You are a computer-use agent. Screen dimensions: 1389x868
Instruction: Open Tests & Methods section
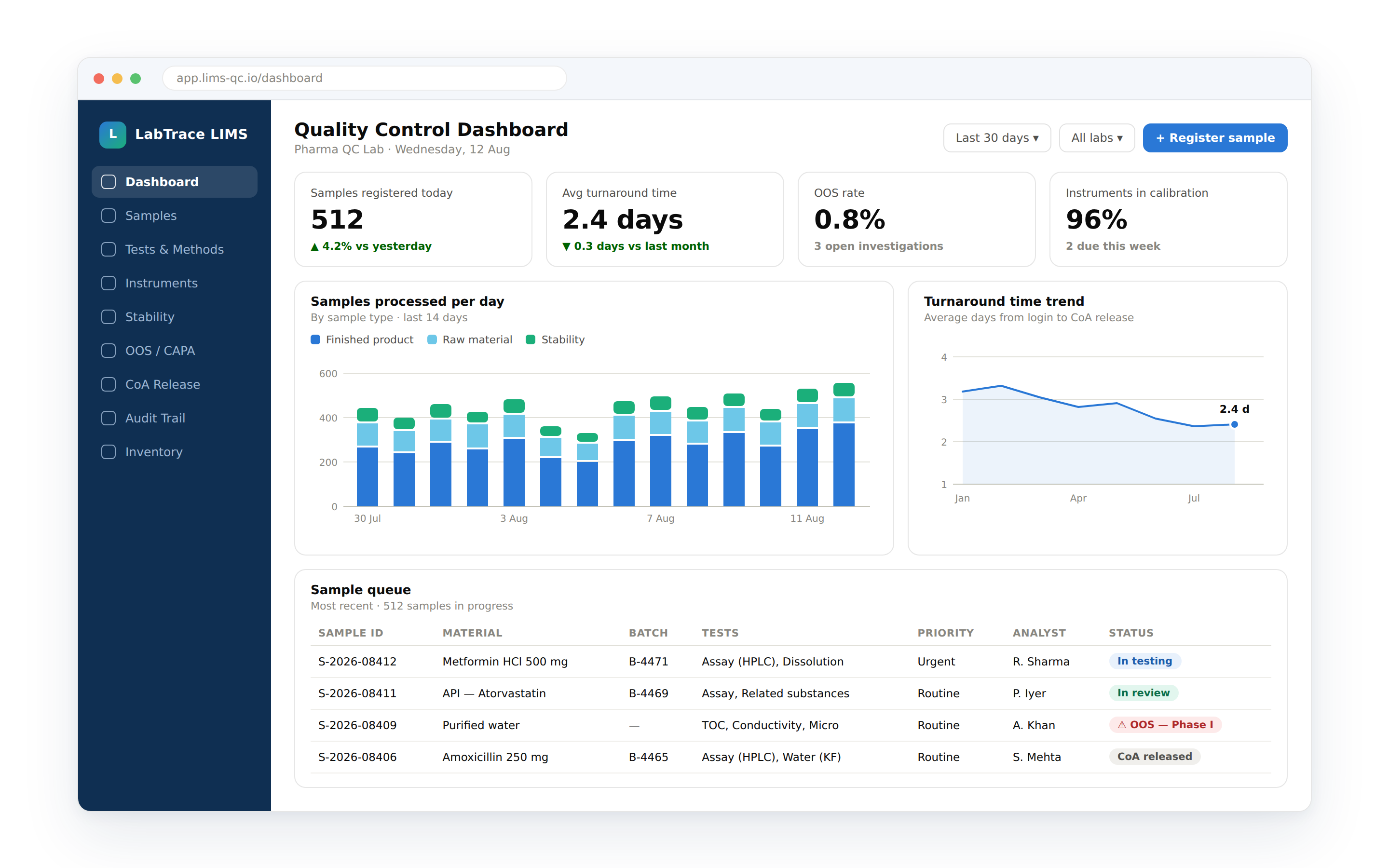tap(175, 250)
